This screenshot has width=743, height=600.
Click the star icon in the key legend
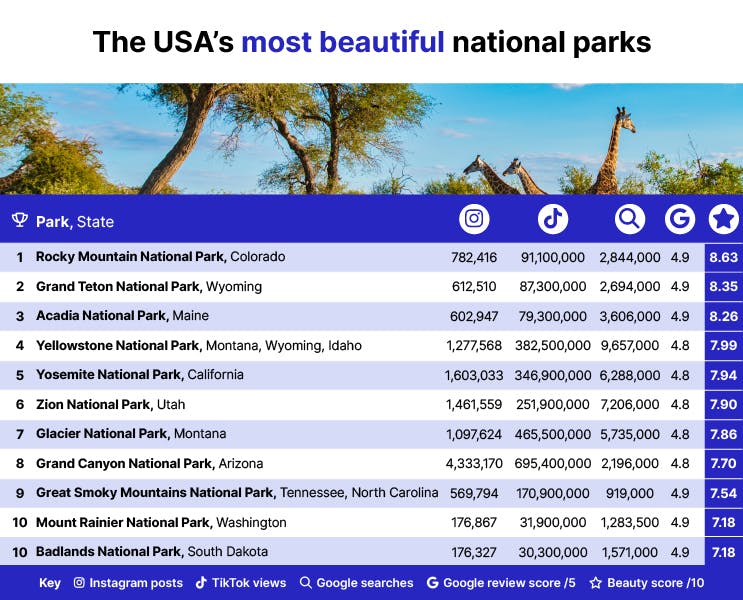[594, 583]
